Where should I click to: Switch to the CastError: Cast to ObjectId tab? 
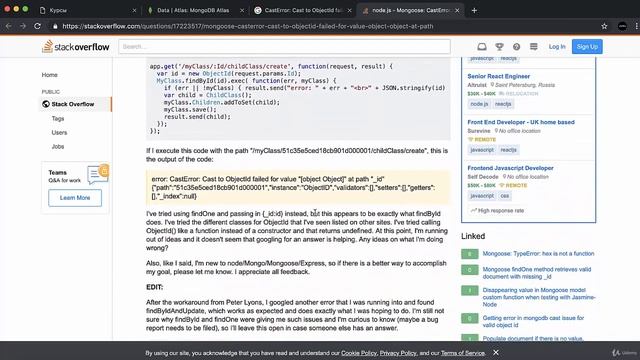click(303, 10)
